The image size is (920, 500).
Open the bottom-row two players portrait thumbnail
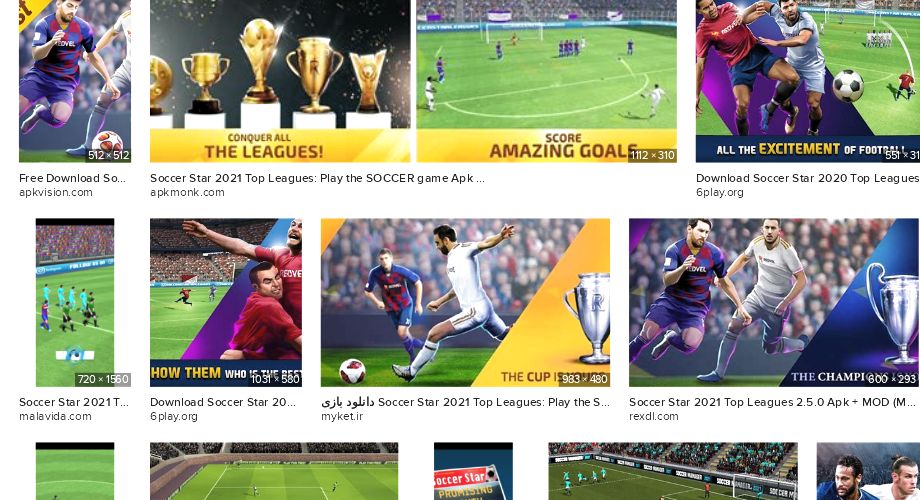(868, 471)
